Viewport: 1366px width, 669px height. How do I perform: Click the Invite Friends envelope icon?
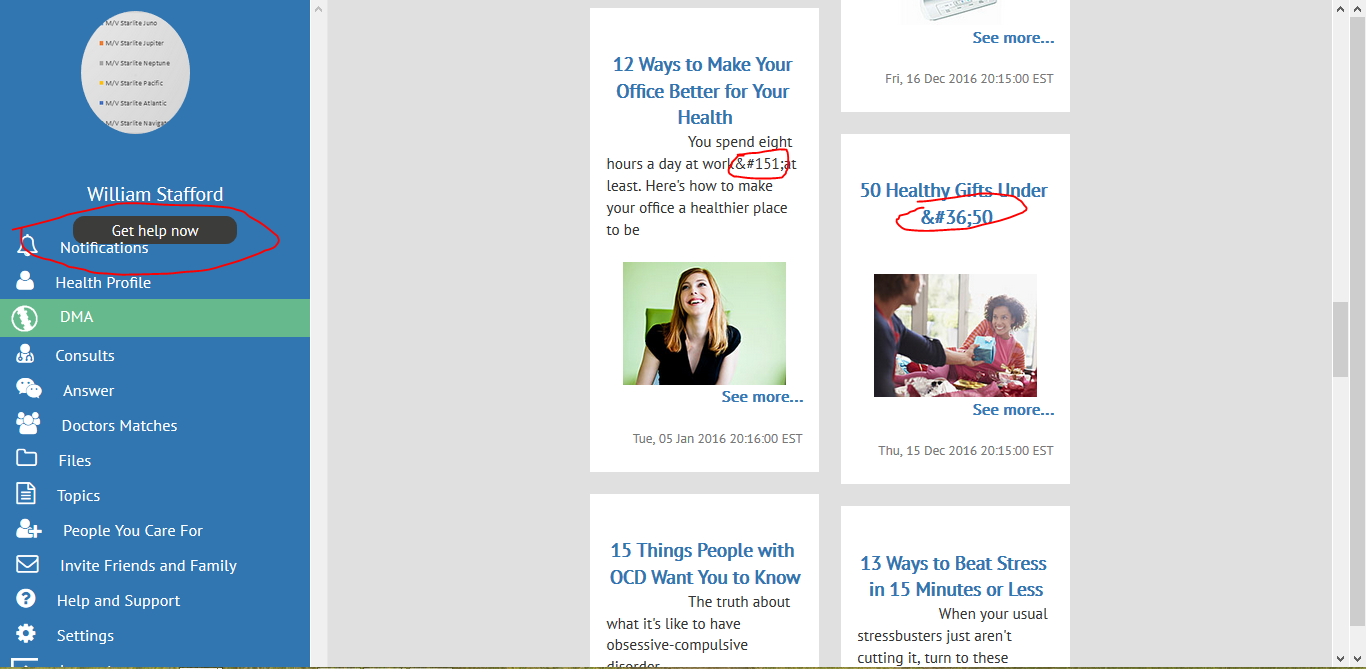(27, 565)
